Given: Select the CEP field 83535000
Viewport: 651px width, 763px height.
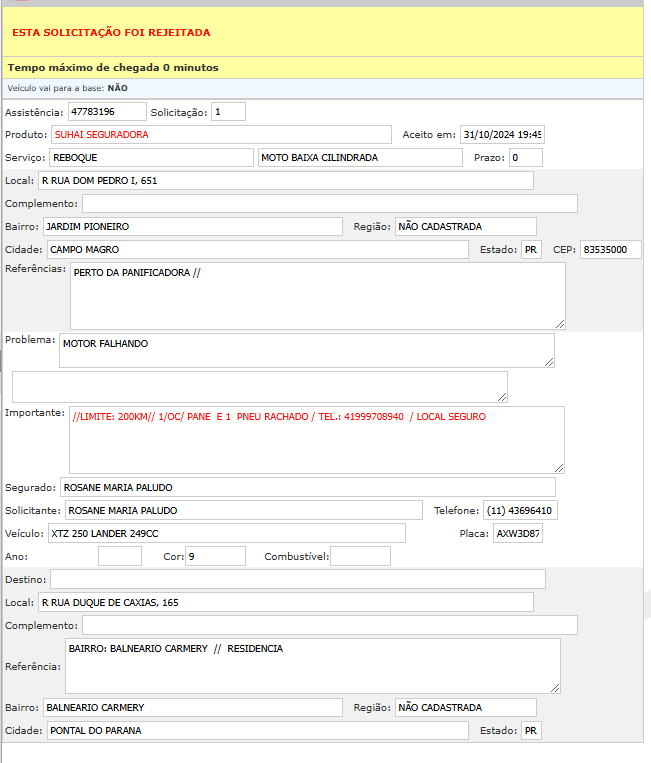Looking at the screenshot, I should (x=610, y=250).
